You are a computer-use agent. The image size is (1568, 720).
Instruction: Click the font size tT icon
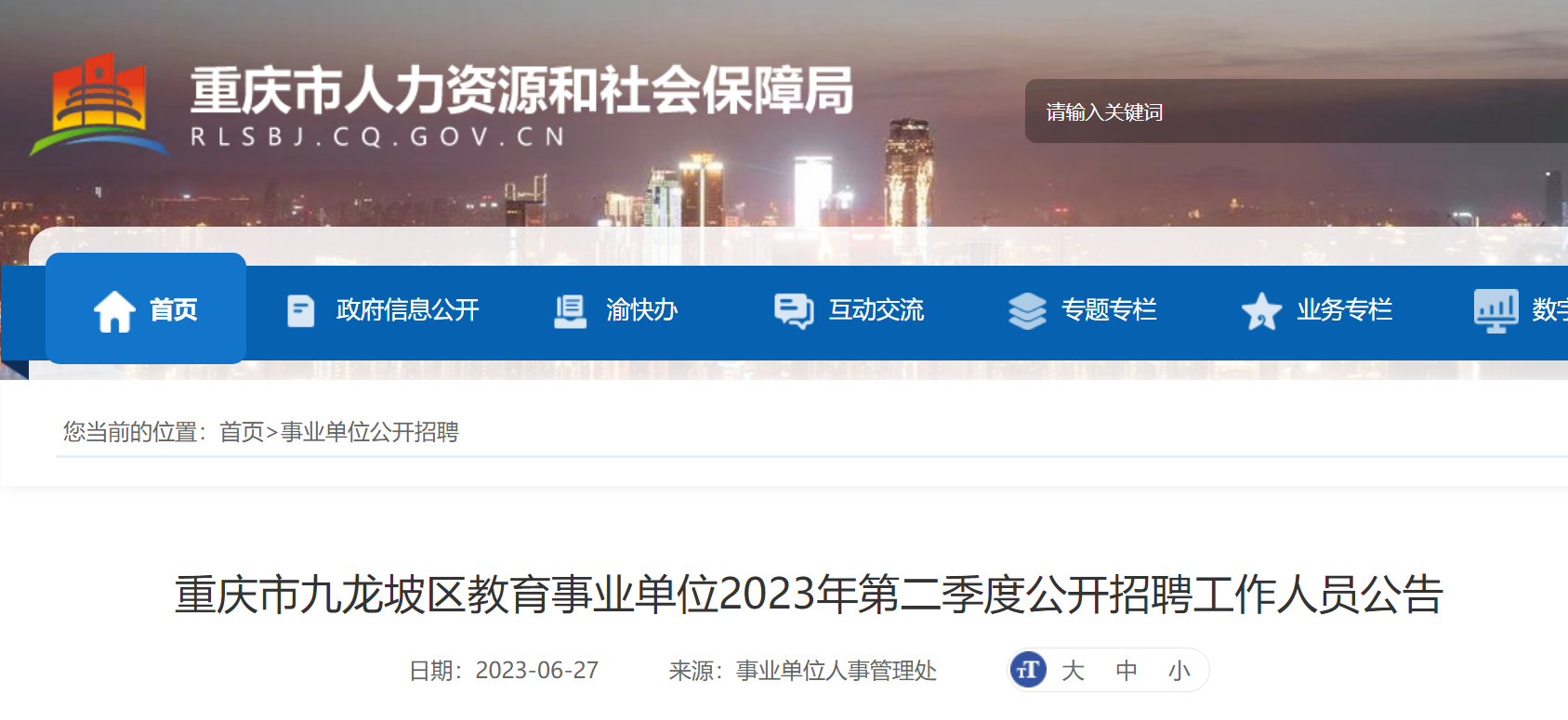click(1028, 670)
